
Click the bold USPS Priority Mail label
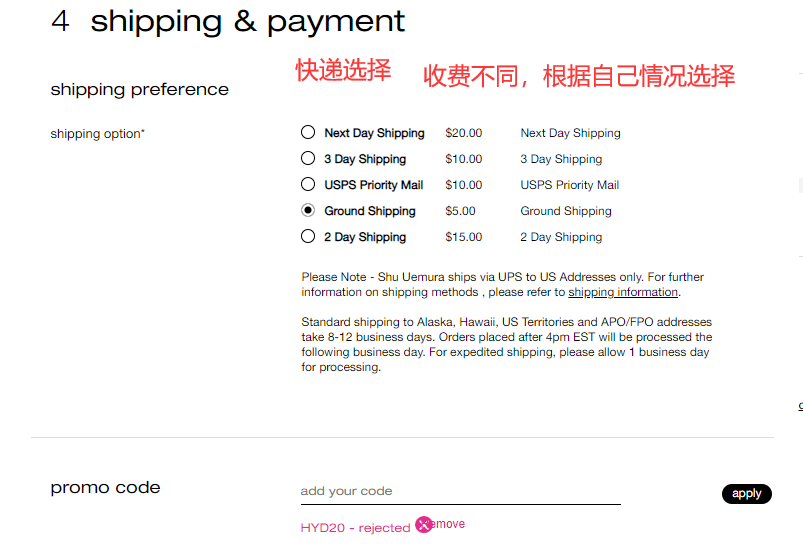pyautogui.click(x=374, y=185)
